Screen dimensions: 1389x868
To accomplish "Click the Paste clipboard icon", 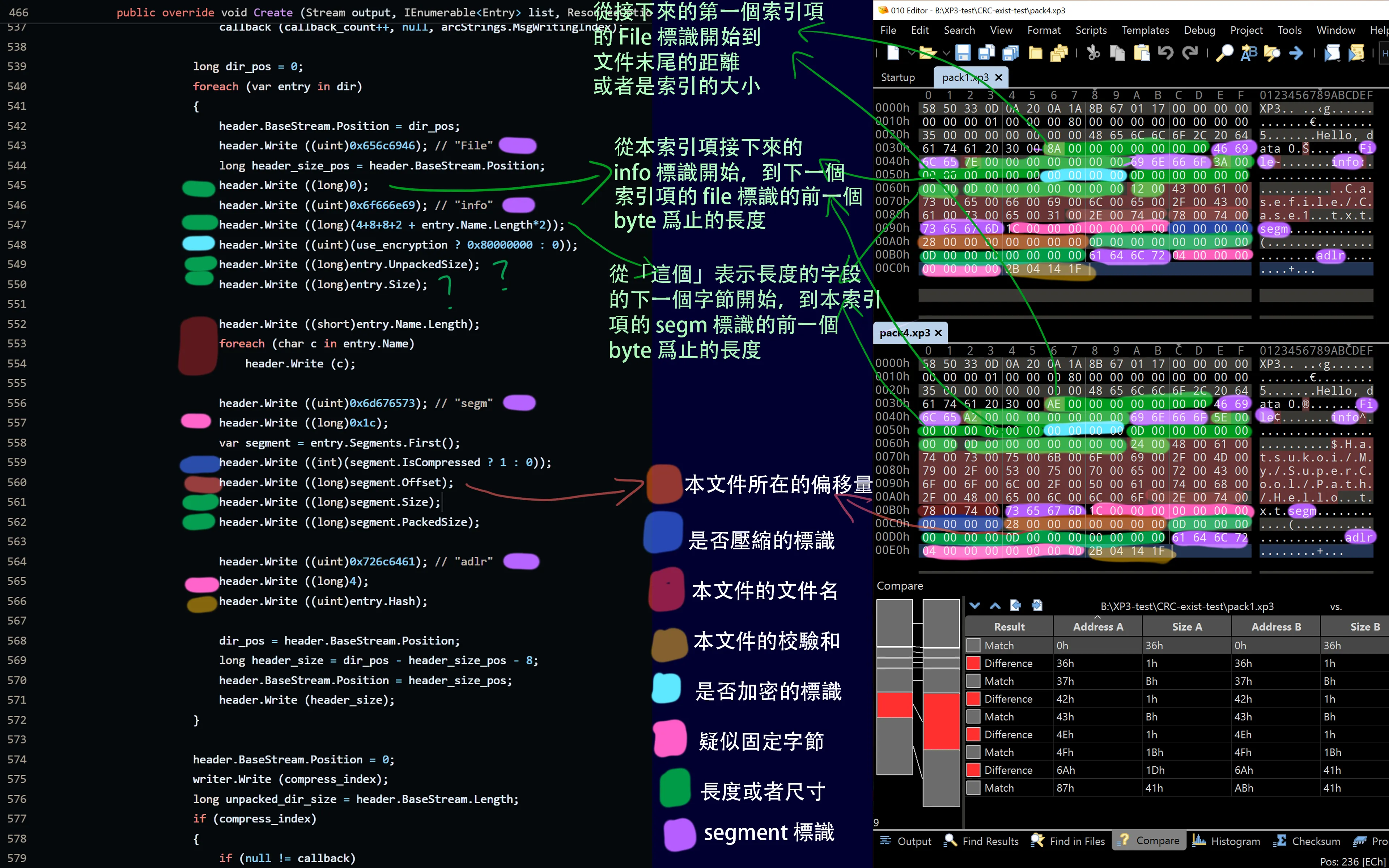I will point(1142,54).
